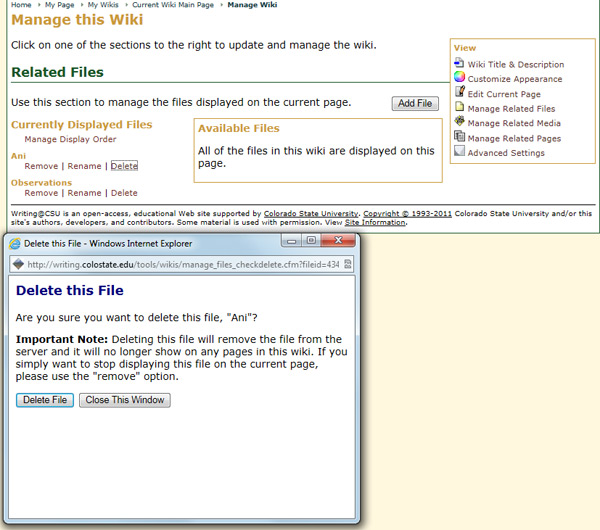Viewport: 600px width, 530px height.
Task: Click the Manage Related Media icon
Action: (x=459, y=122)
